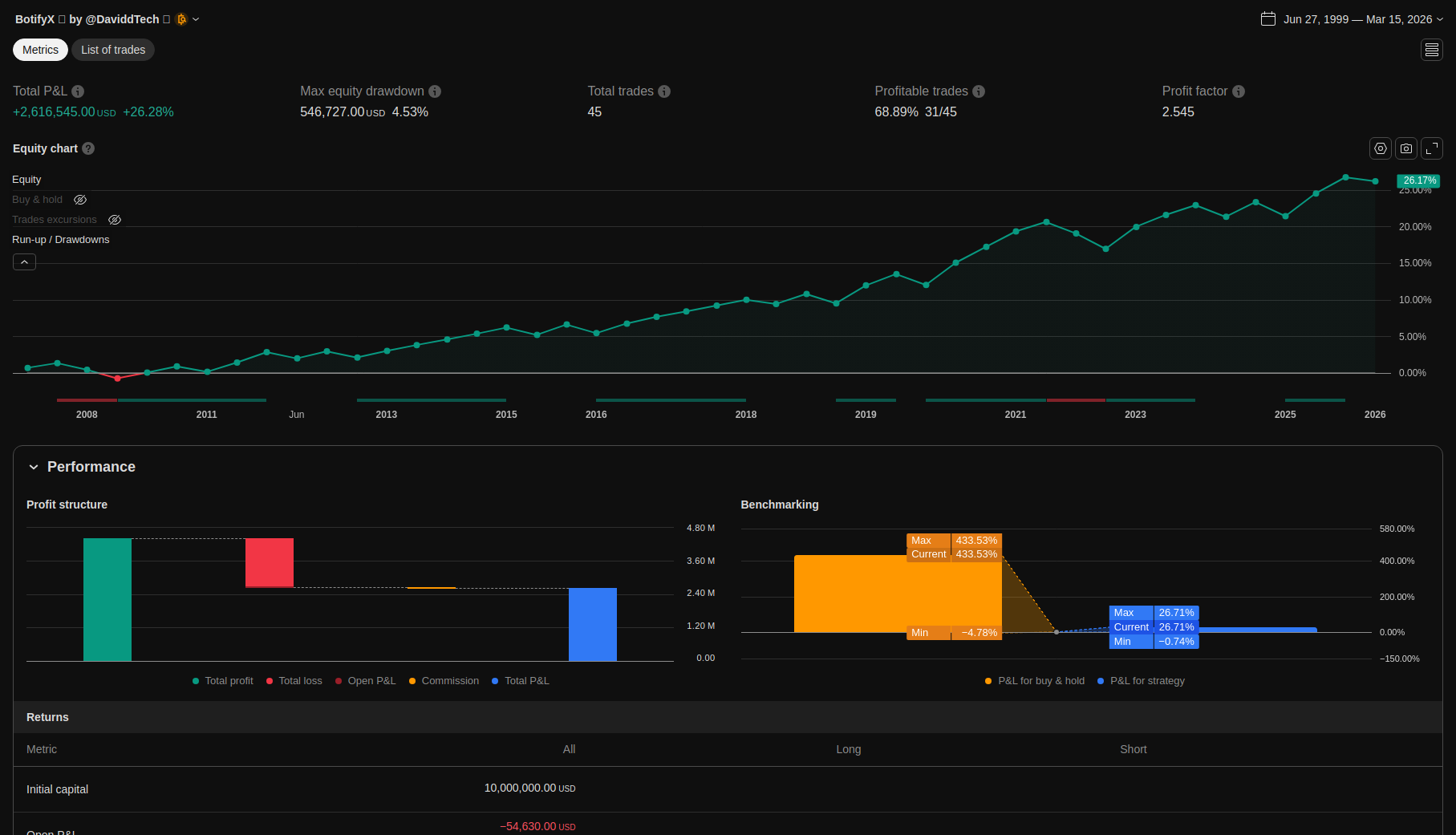1456x835 pixels.
Task: Take a chart snapshot with camera icon
Action: 1406,148
